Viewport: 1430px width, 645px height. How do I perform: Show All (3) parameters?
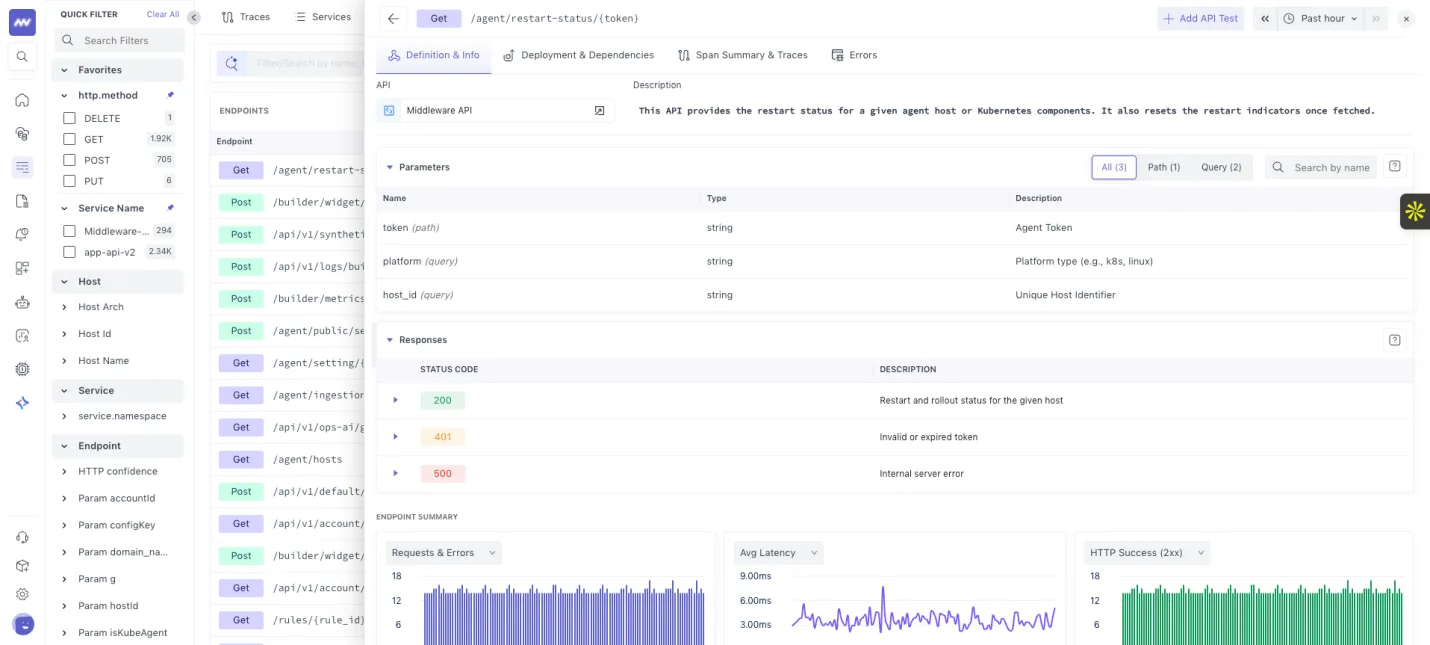click(x=1113, y=167)
